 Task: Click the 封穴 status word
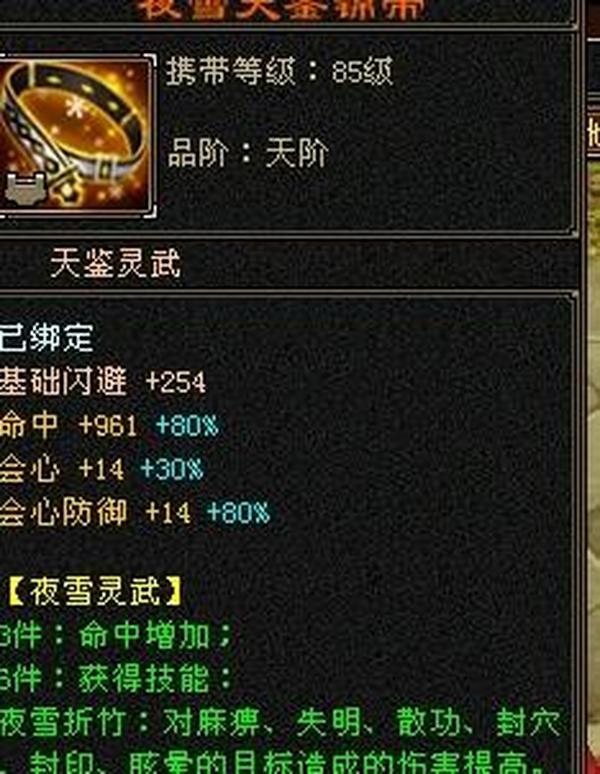click(528, 723)
